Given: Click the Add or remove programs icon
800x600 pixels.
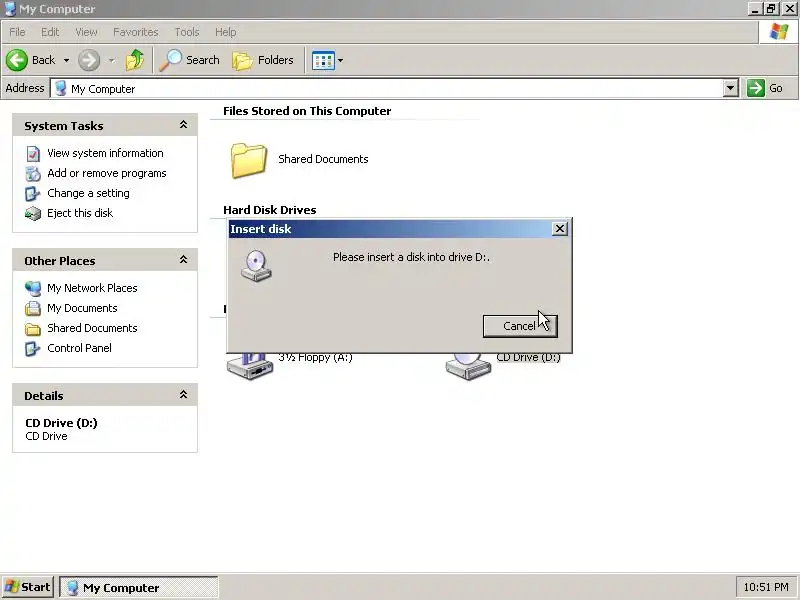Looking at the screenshot, I should click(x=33, y=173).
